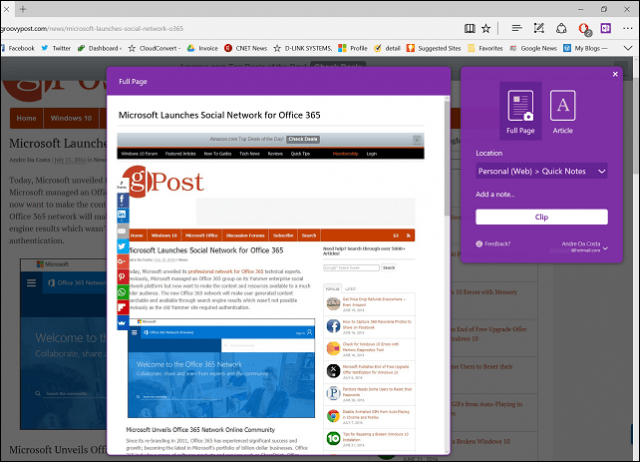Open the Feedback link in clipper

point(493,244)
